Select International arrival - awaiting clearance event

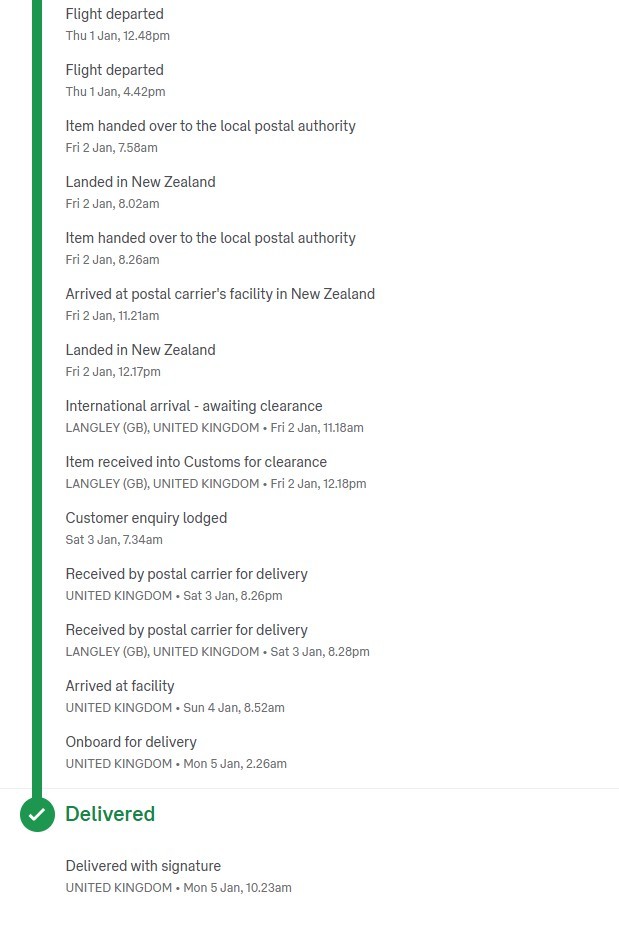[194, 406]
